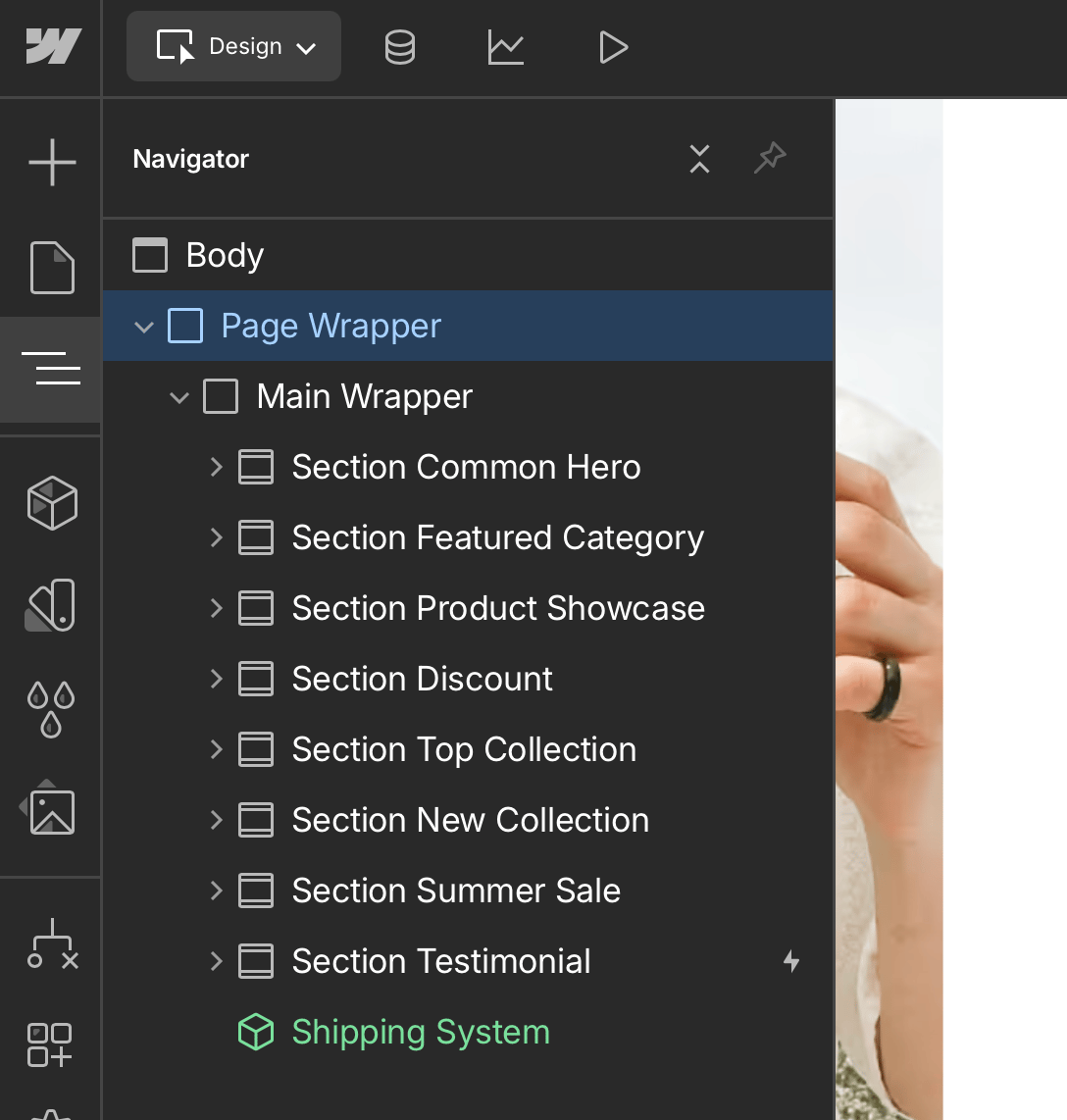Viewport: 1067px width, 1120px height.
Task: Pin the Navigator panel
Action: pos(770,158)
